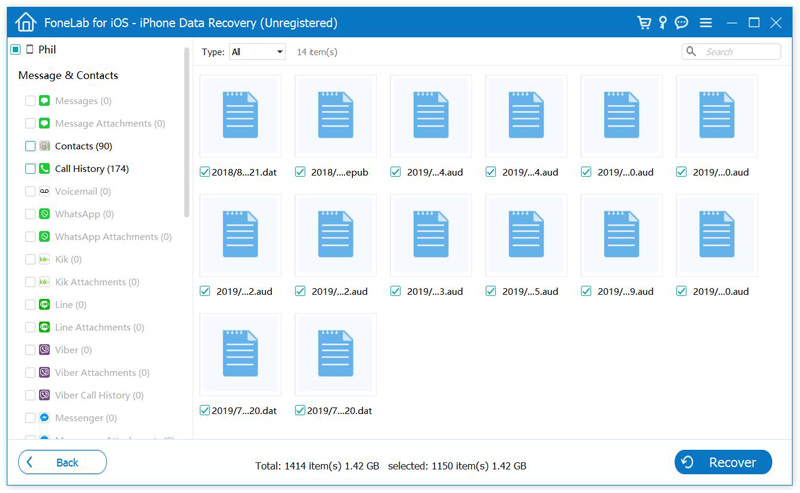Uncheck the 2019/...5.aud file checkbox
The width and height of the screenshot is (800, 493).
click(491, 291)
